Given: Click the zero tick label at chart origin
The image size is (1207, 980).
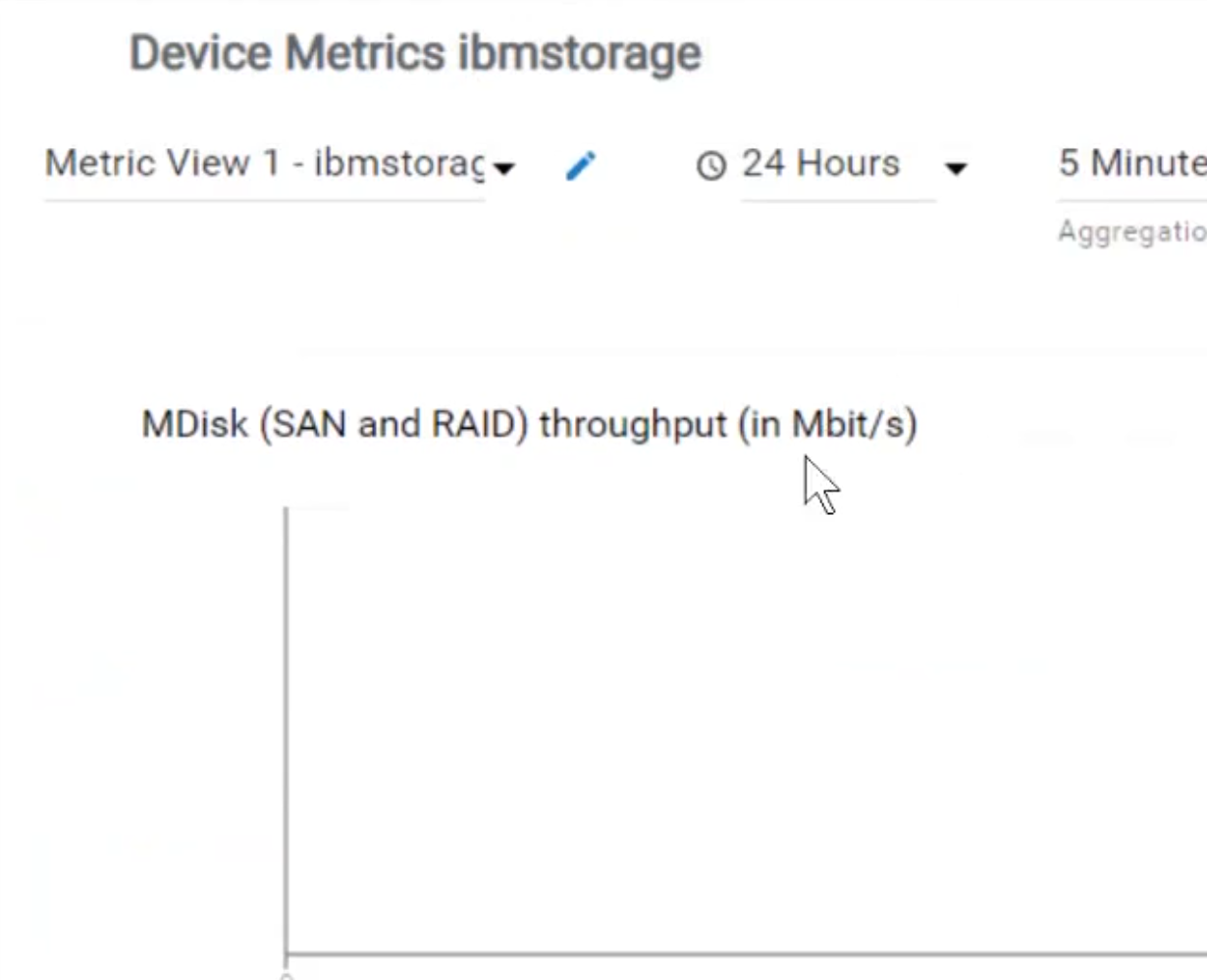Looking at the screenshot, I should pyautogui.click(x=286, y=974).
